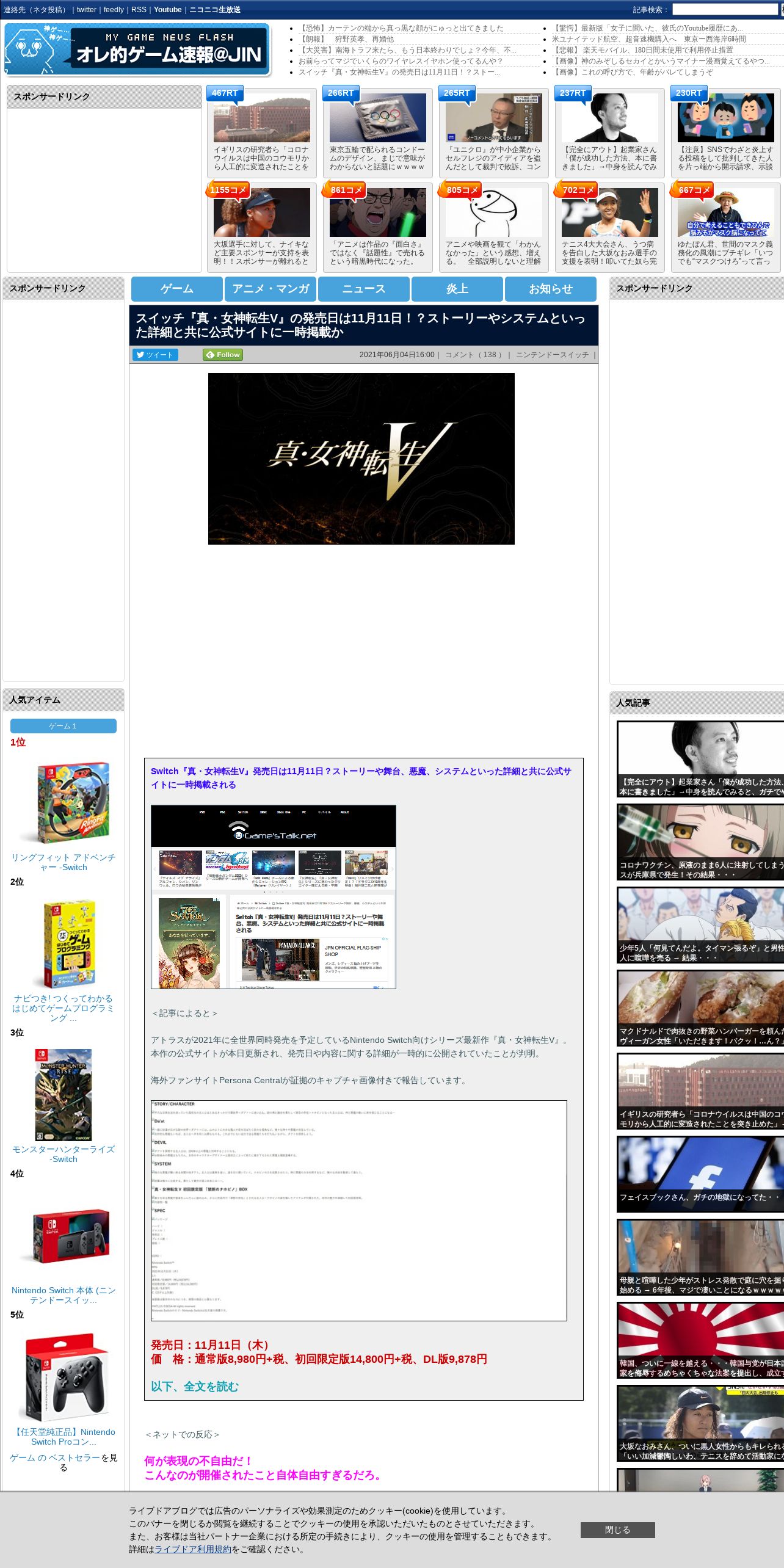Open popular article 大坂なおみさん、ついに黒人女性からも
Screen dimensions: 784x1568
click(700, 1423)
